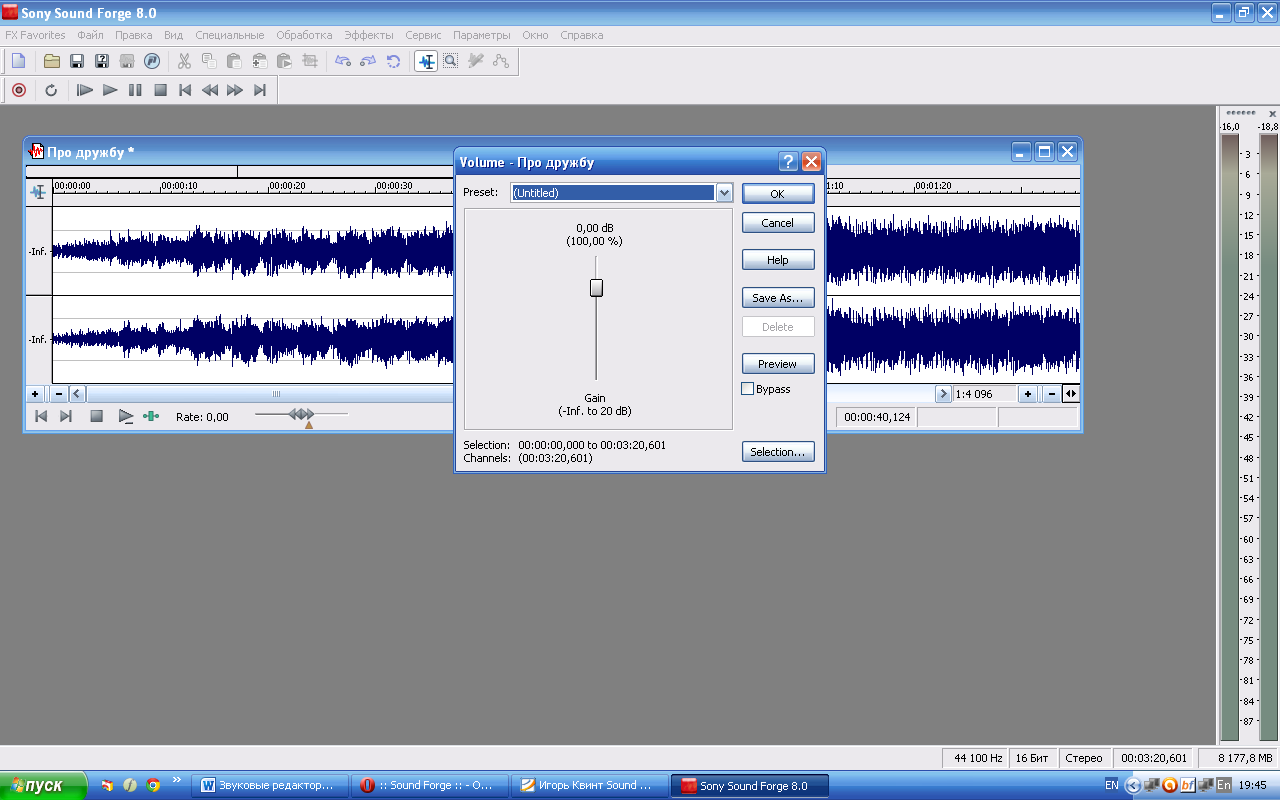Image resolution: width=1280 pixels, height=800 pixels.
Task: Go to End in main transport toolbar
Action: 260,90
